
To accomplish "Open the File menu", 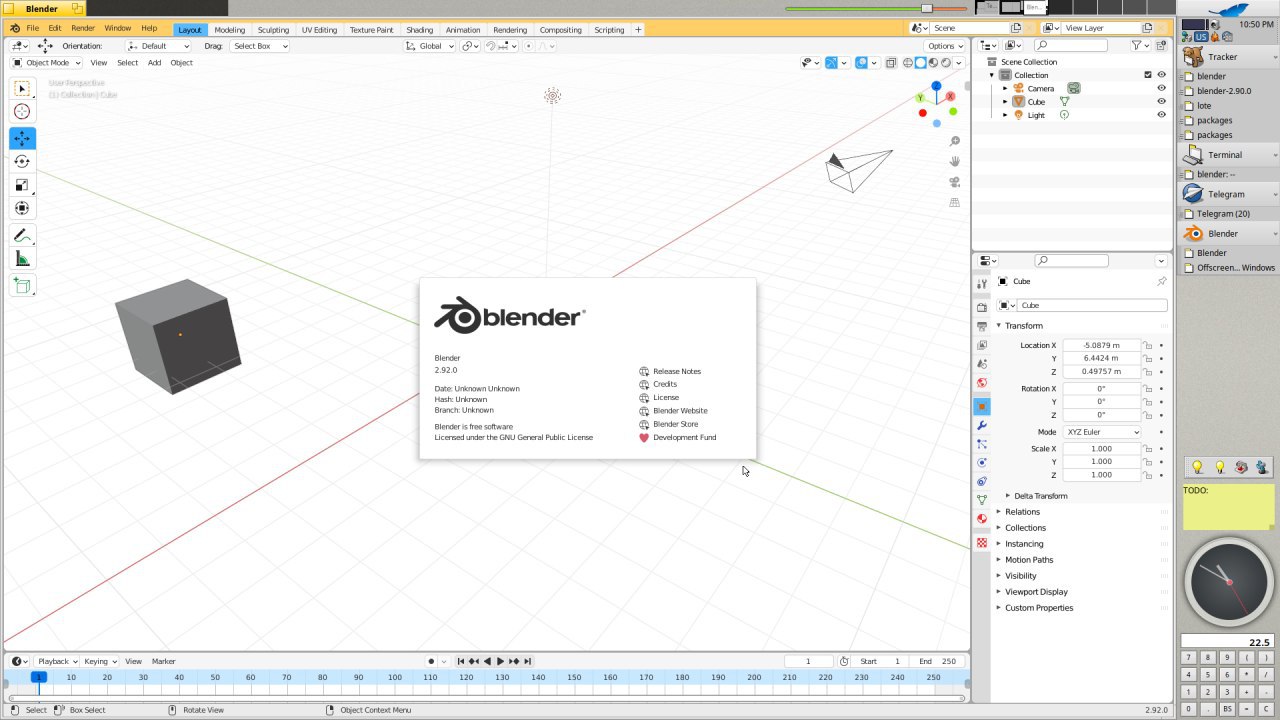I will (x=33, y=29).
